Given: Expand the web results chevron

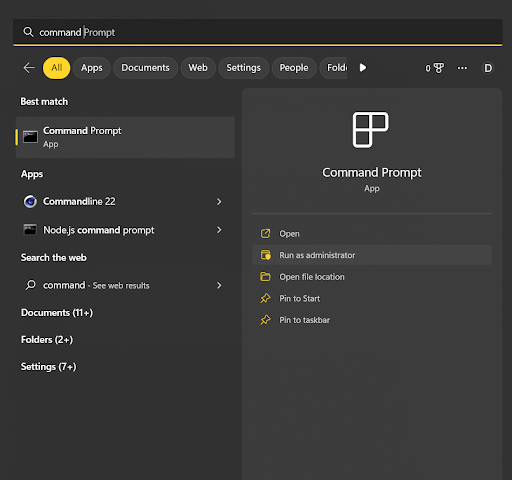Looking at the screenshot, I should pyautogui.click(x=219, y=285).
